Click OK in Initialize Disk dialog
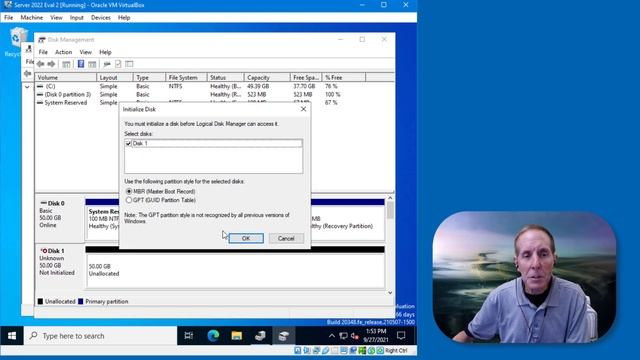This screenshot has height=360, width=640. pos(246,238)
